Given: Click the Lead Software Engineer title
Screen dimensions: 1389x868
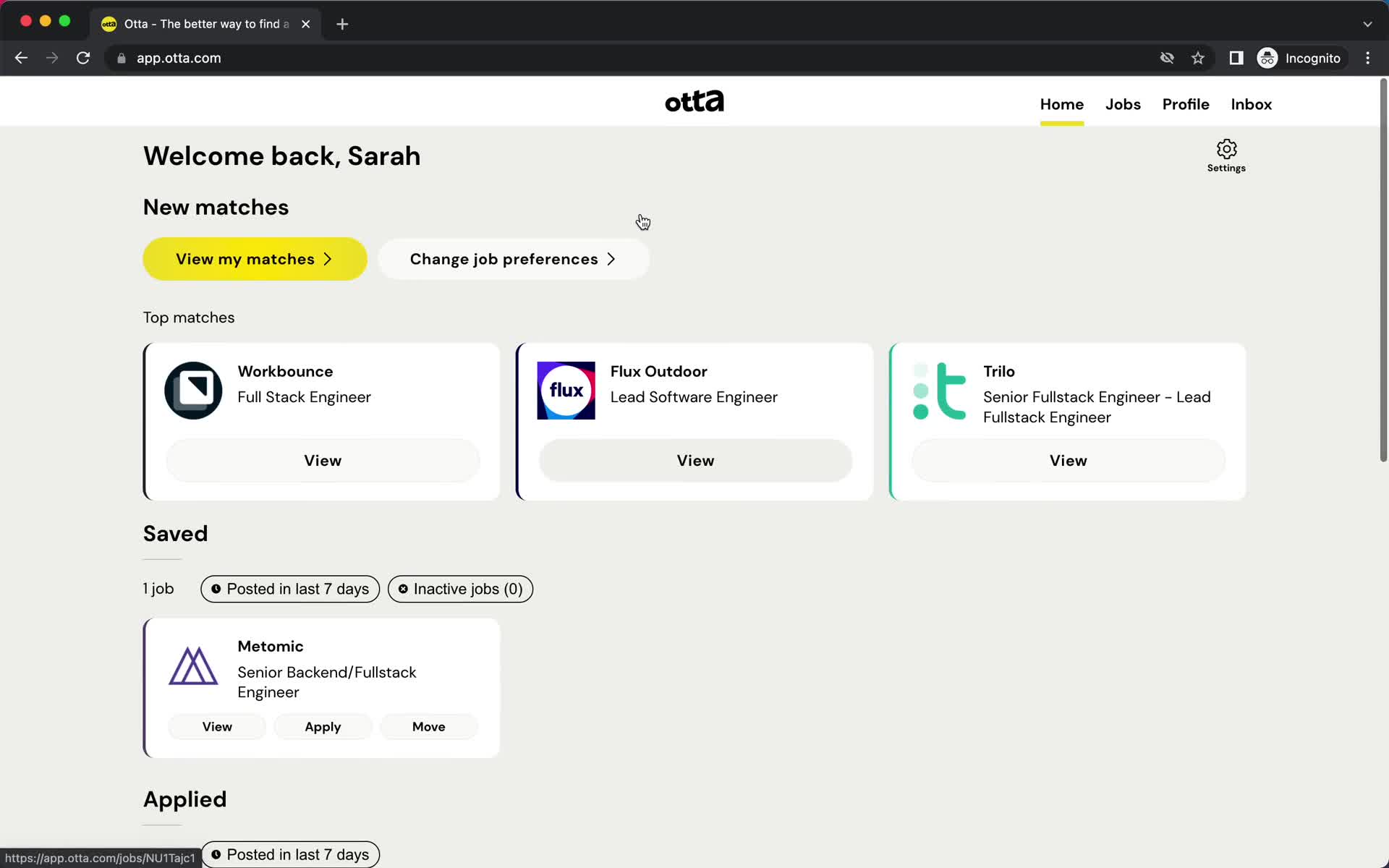Looking at the screenshot, I should [x=693, y=397].
